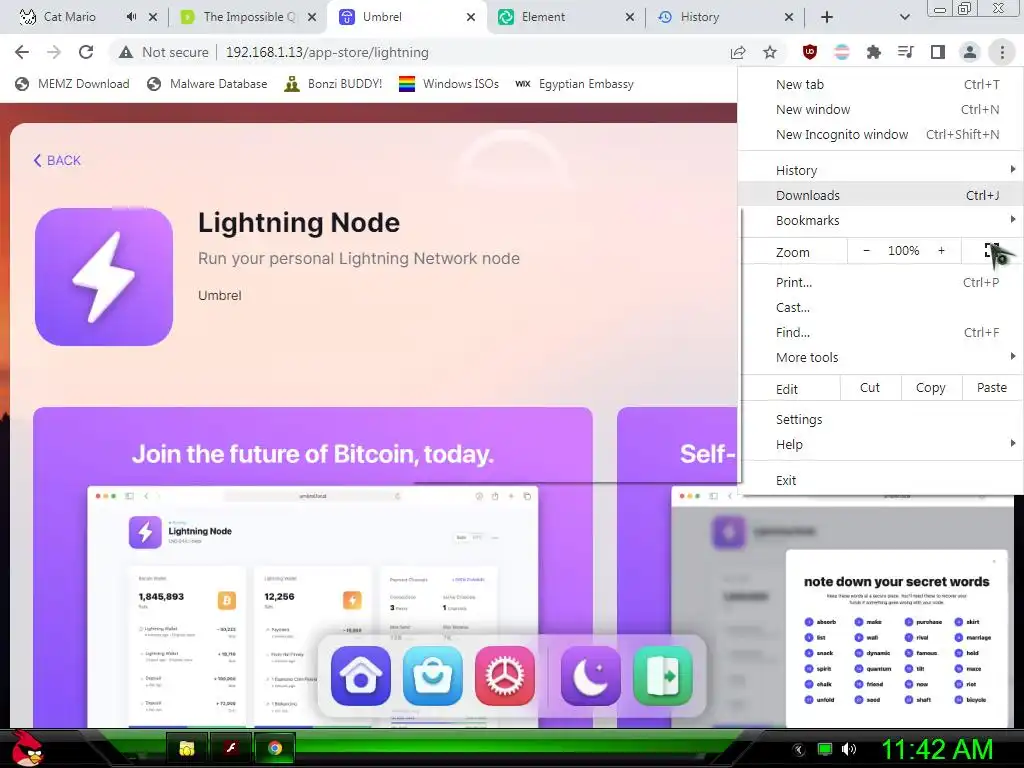Click the Lightning Node app icon
This screenshot has height=768, width=1024.
104,277
